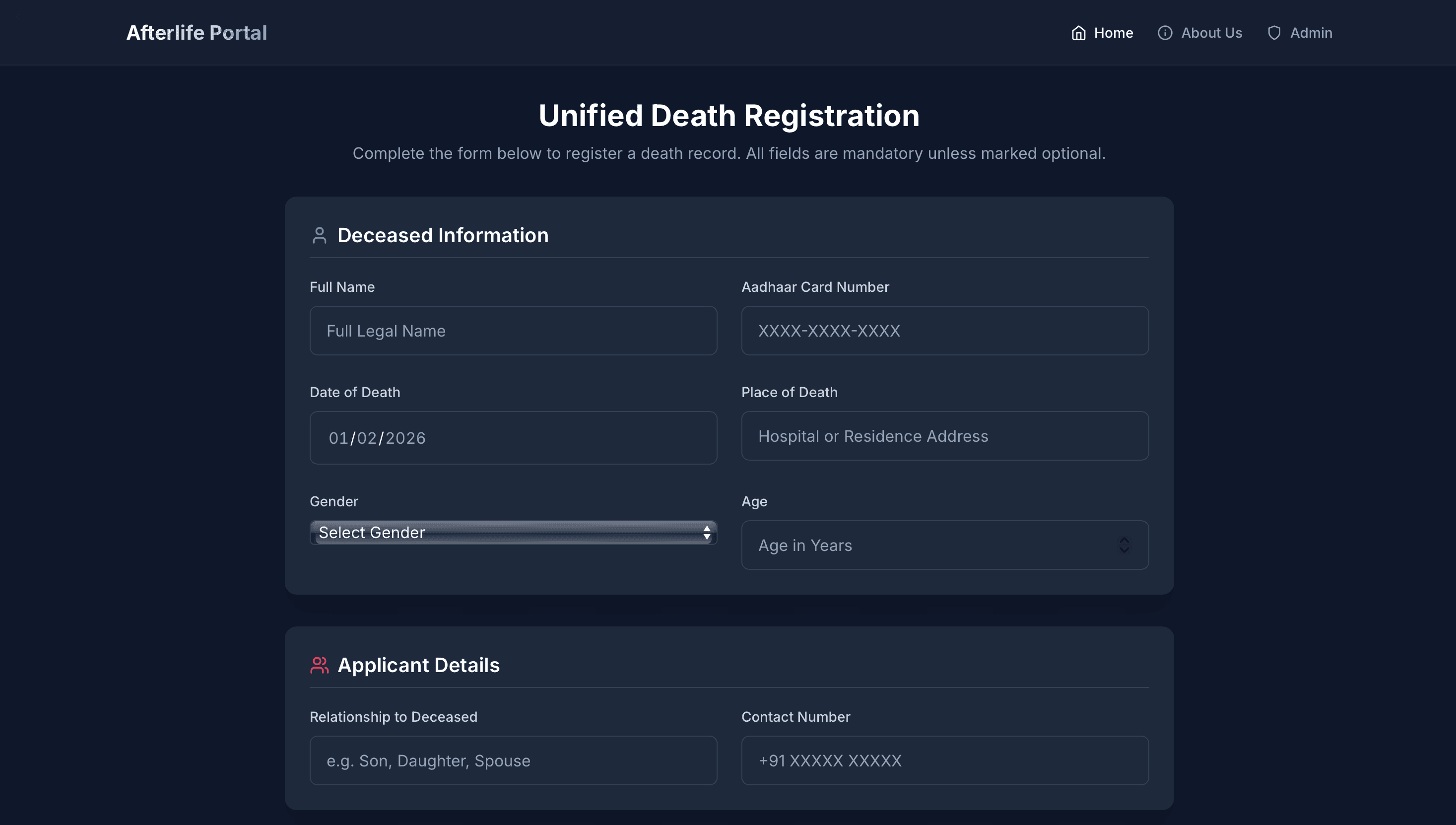Click the Contact Number input
Image resolution: width=1456 pixels, height=825 pixels.
click(x=945, y=760)
